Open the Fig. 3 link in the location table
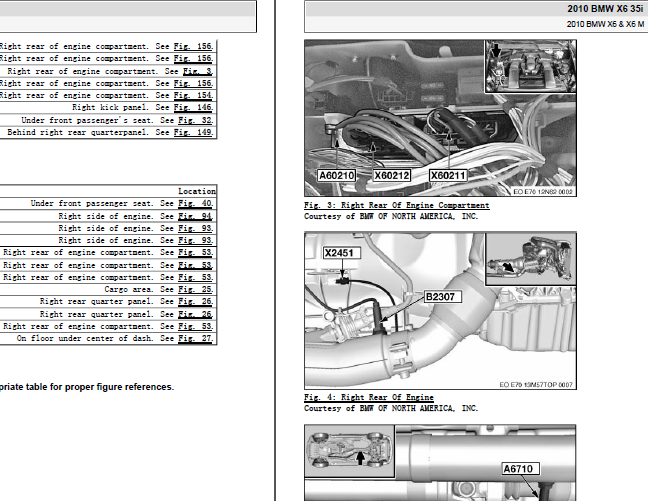Image resolution: width=648 pixels, height=501 pixels. tap(198, 71)
